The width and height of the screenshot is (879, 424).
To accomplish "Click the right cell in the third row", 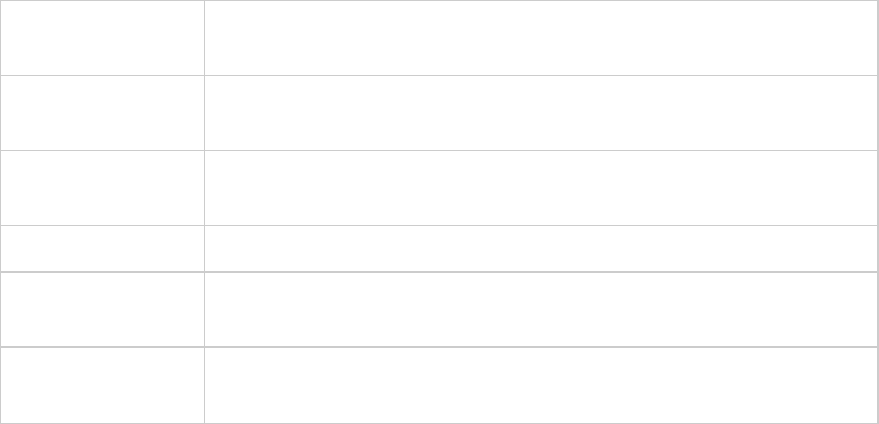I will [540, 188].
